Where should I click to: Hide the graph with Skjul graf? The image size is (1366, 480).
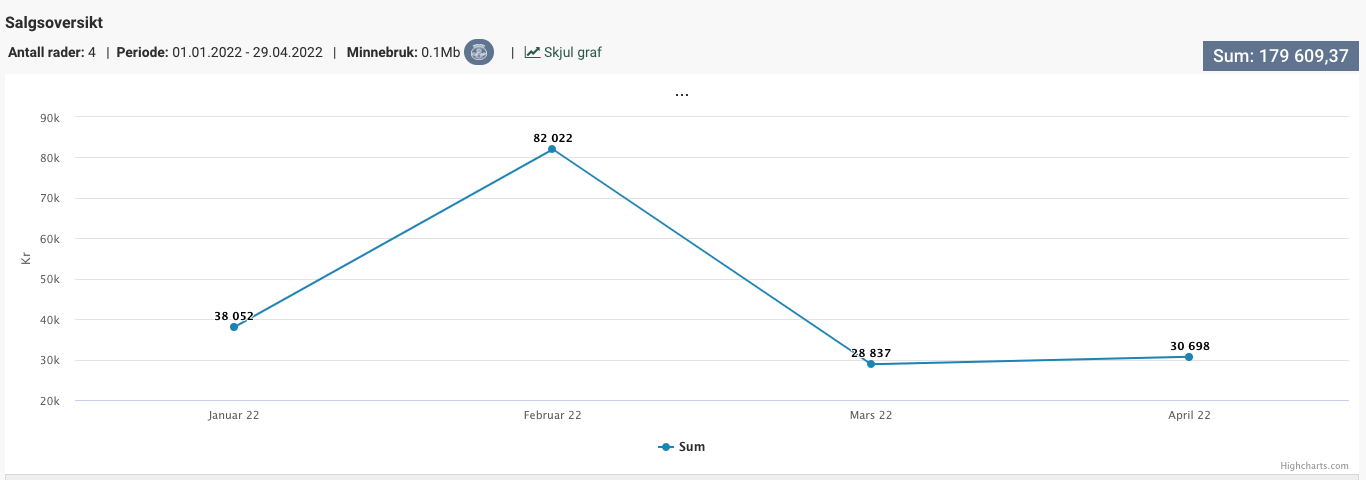572,52
